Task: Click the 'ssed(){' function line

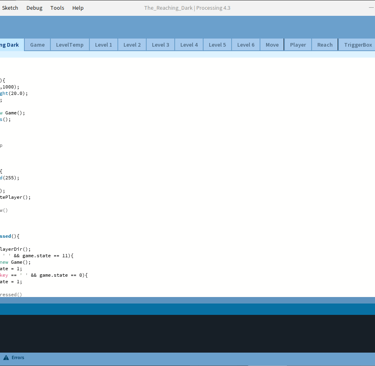Action: [x=10, y=236]
